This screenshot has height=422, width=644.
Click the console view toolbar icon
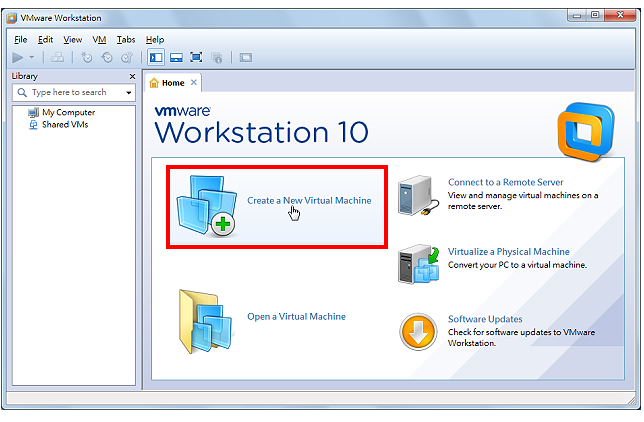coord(246,58)
